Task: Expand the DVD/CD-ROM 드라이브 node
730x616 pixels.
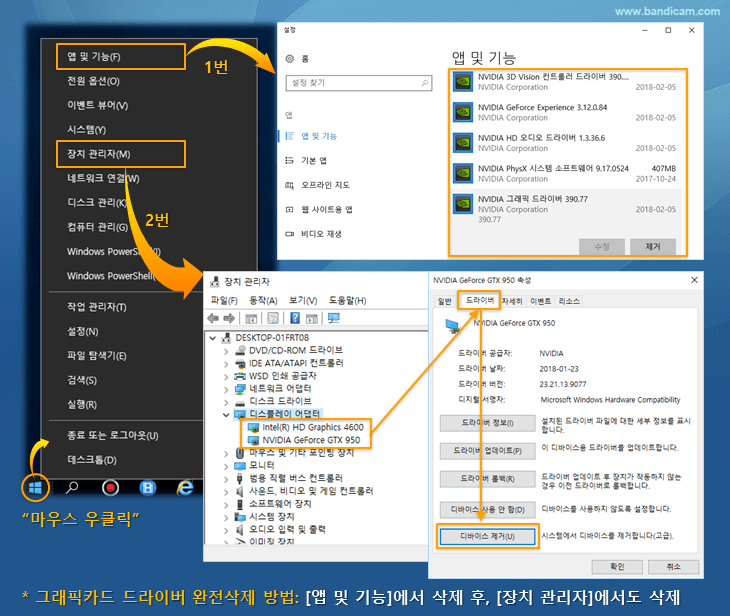Action: click(226, 350)
